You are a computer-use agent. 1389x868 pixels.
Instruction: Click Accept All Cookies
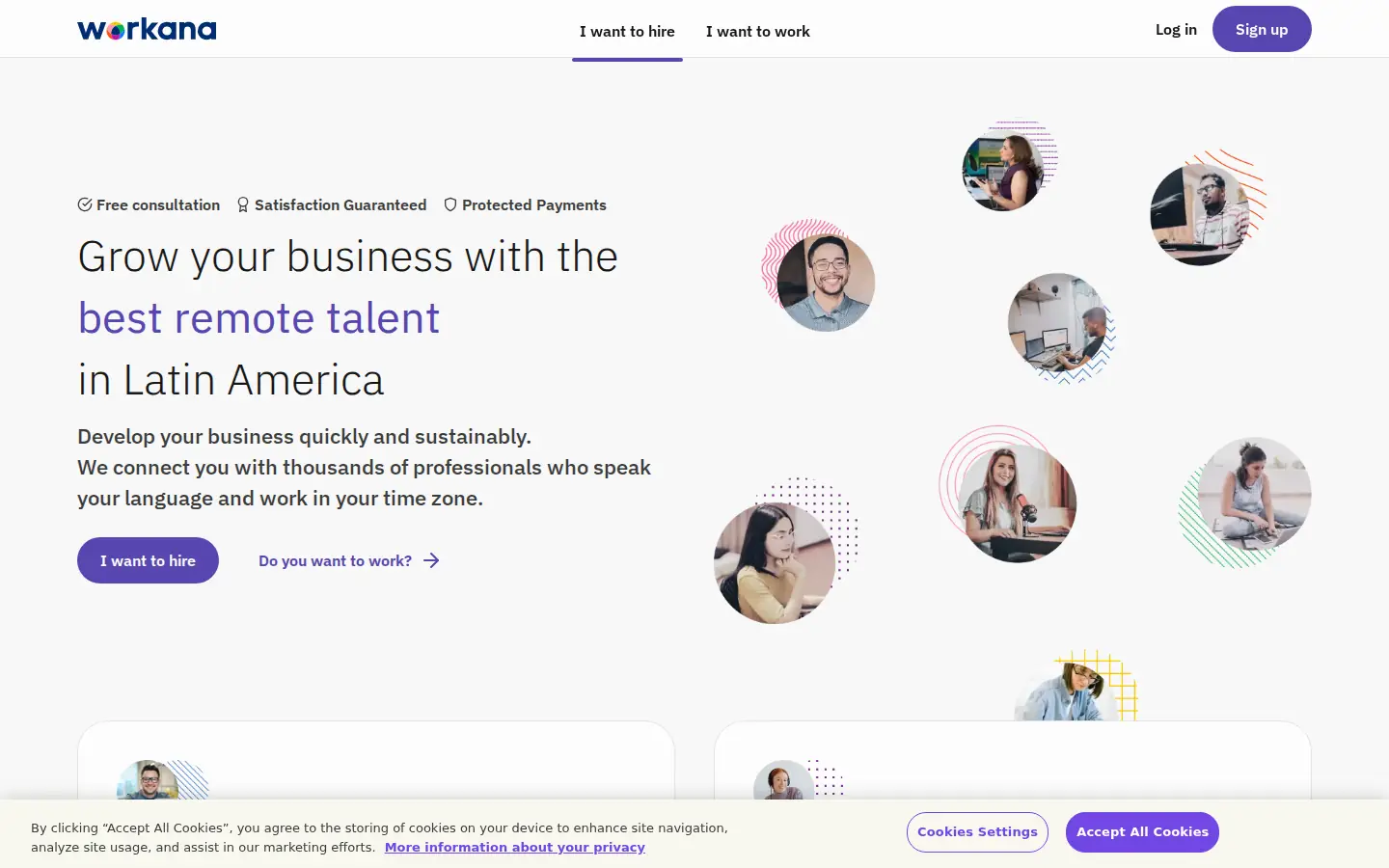tap(1142, 832)
